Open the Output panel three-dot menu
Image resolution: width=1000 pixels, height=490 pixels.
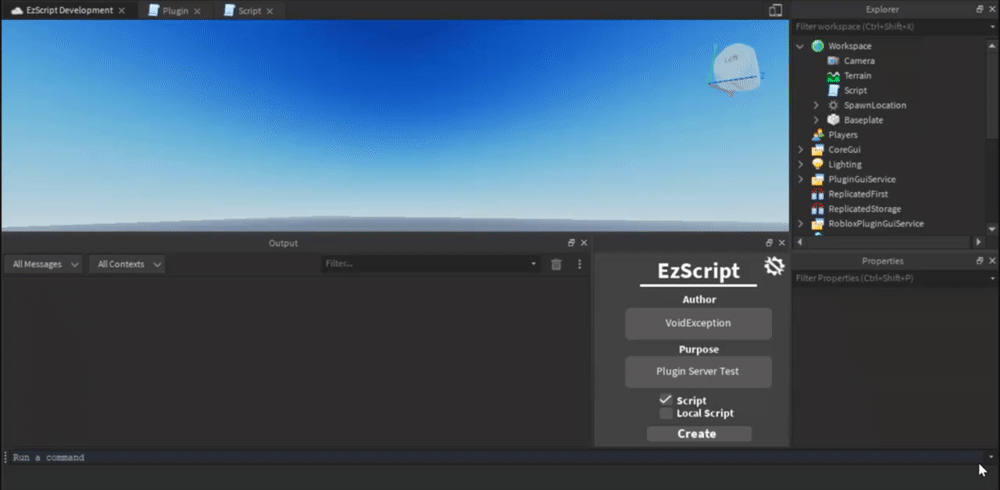[x=580, y=264]
